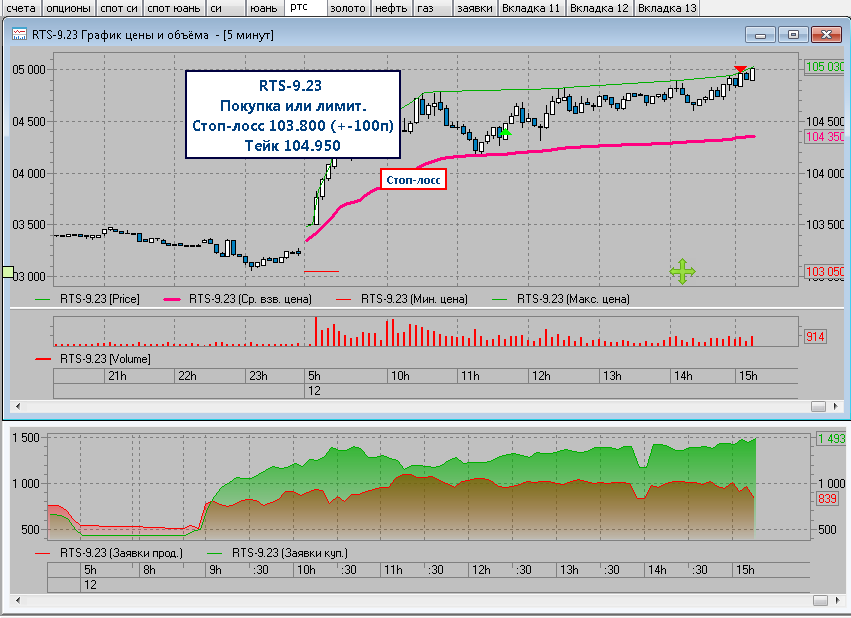Image resolution: width=851 pixels, height=618 pixels.
Task: Click the red minimum price line segment
Action: point(321,271)
